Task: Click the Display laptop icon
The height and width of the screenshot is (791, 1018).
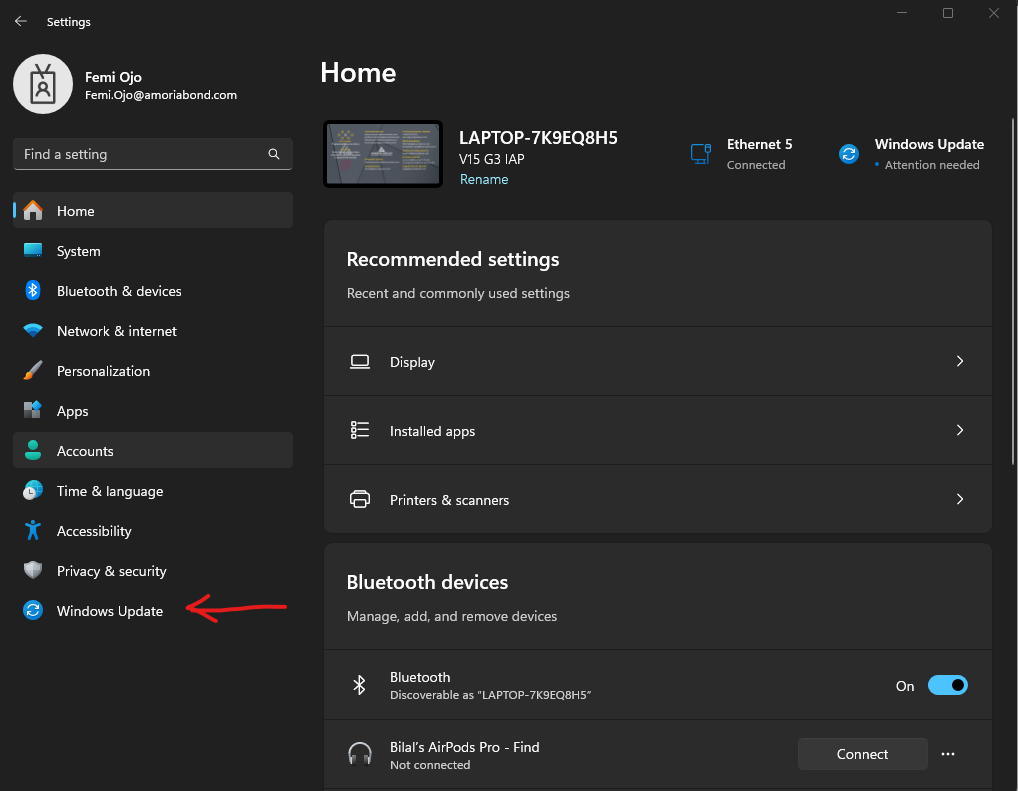Action: pyautogui.click(x=360, y=362)
